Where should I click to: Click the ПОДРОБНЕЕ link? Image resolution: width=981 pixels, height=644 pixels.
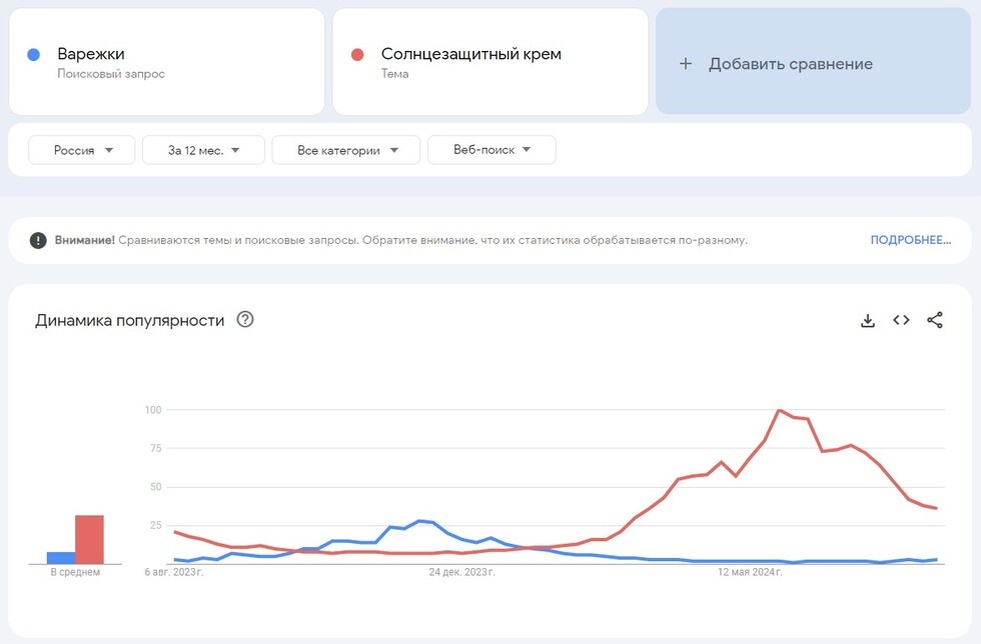(910, 240)
